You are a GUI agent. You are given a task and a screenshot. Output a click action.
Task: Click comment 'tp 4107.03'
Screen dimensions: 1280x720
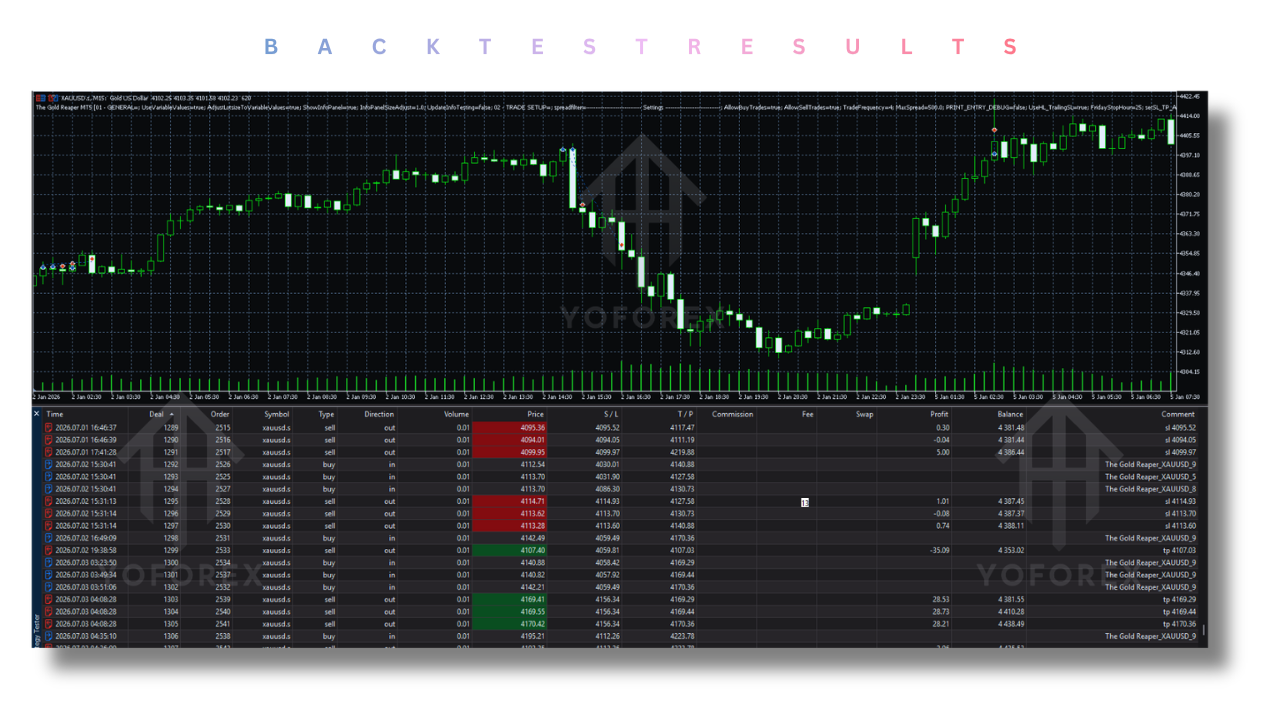(x=1179, y=550)
